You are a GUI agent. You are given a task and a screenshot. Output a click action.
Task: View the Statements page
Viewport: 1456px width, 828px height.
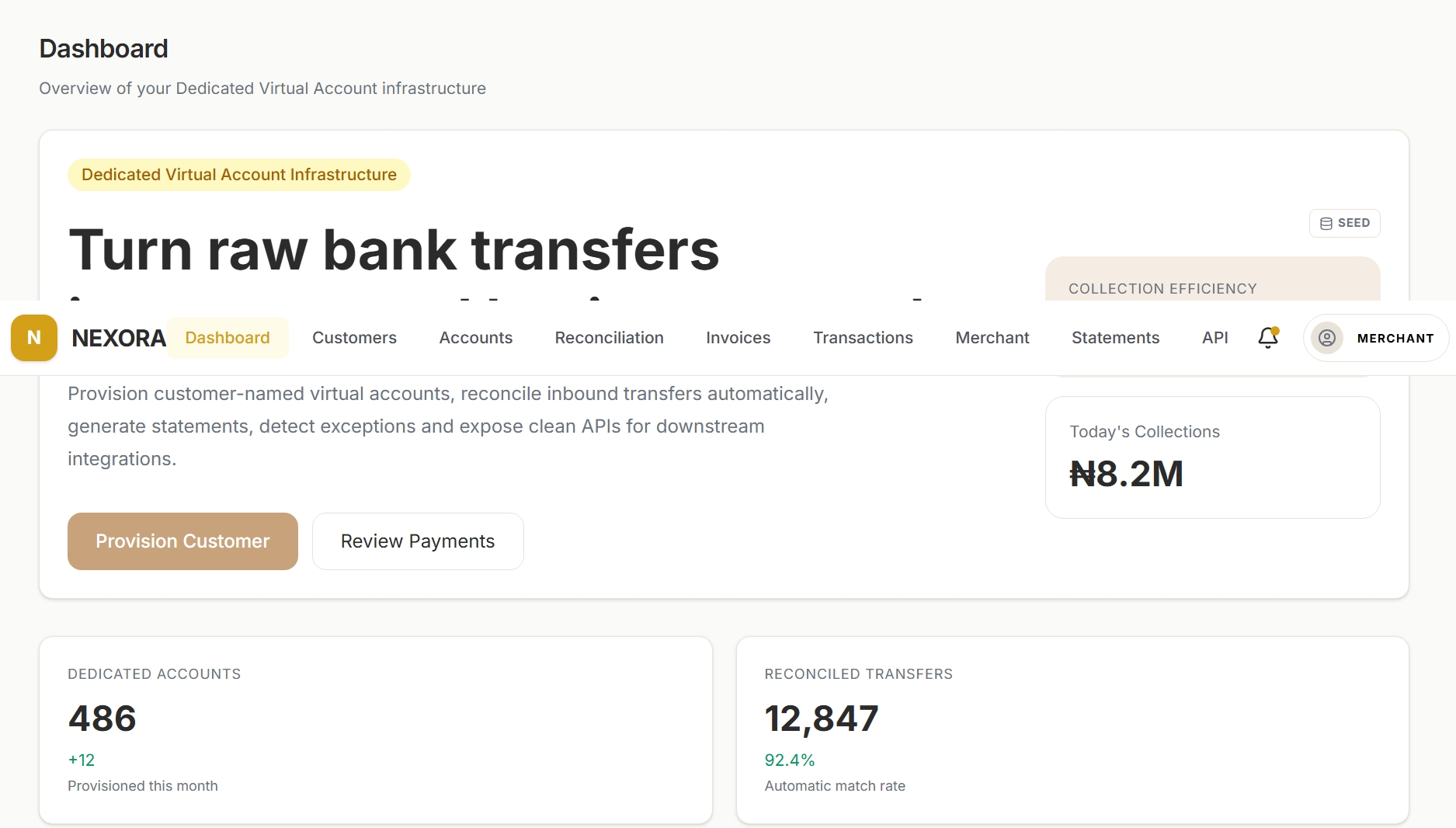(x=1115, y=338)
